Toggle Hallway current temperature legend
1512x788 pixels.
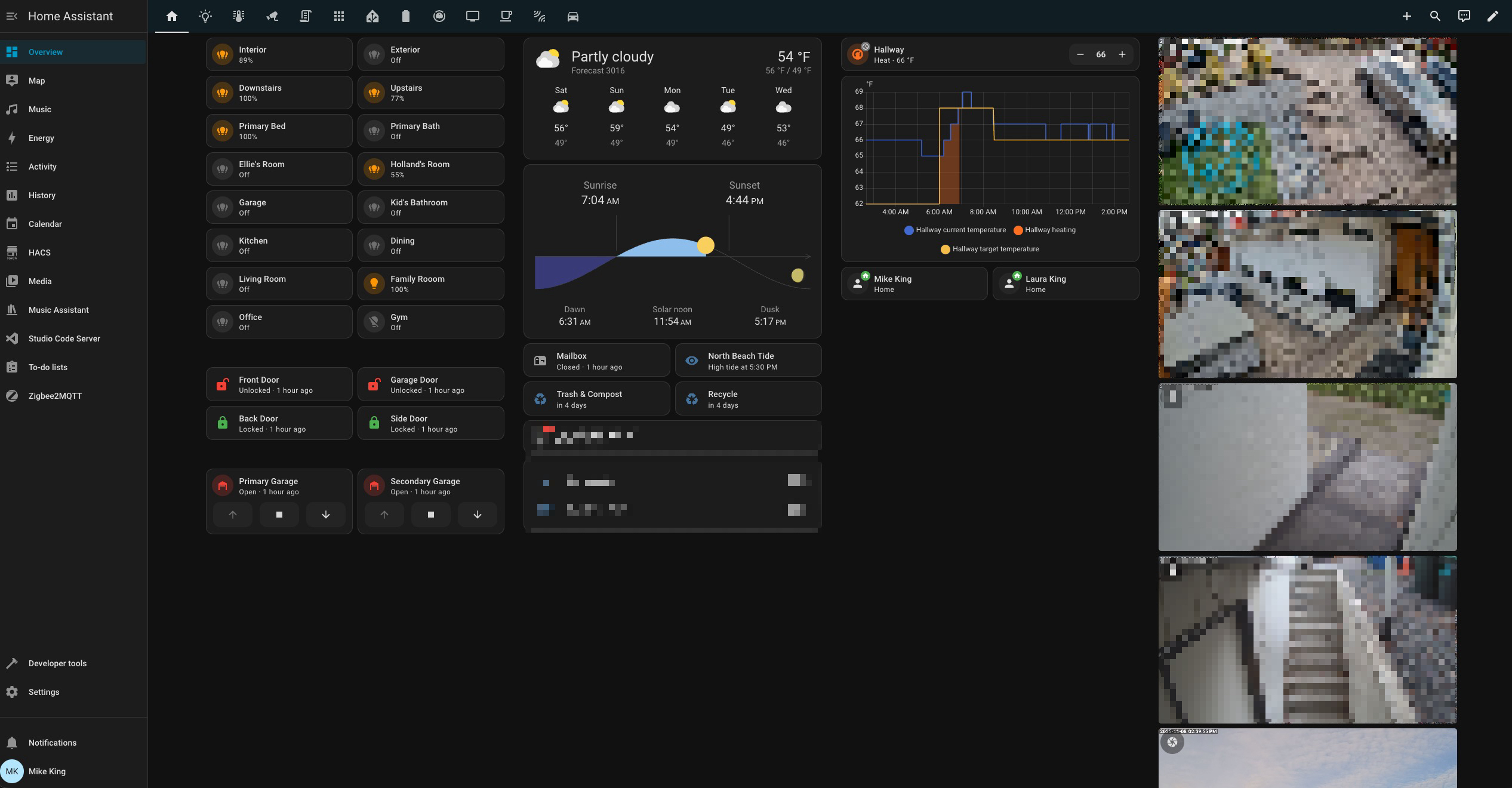[x=954, y=230]
